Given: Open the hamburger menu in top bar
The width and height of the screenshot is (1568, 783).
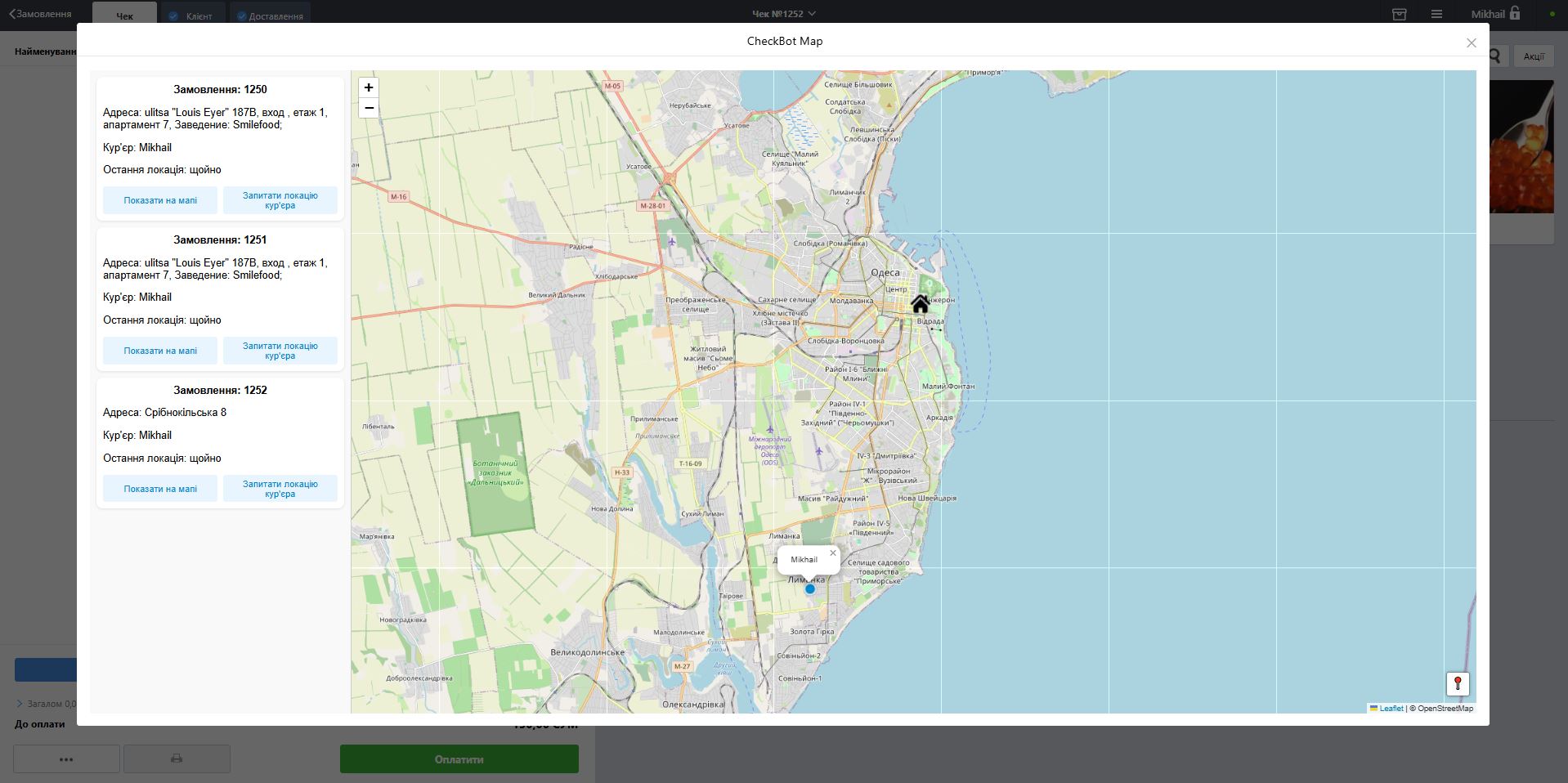Looking at the screenshot, I should coord(1436,14).
